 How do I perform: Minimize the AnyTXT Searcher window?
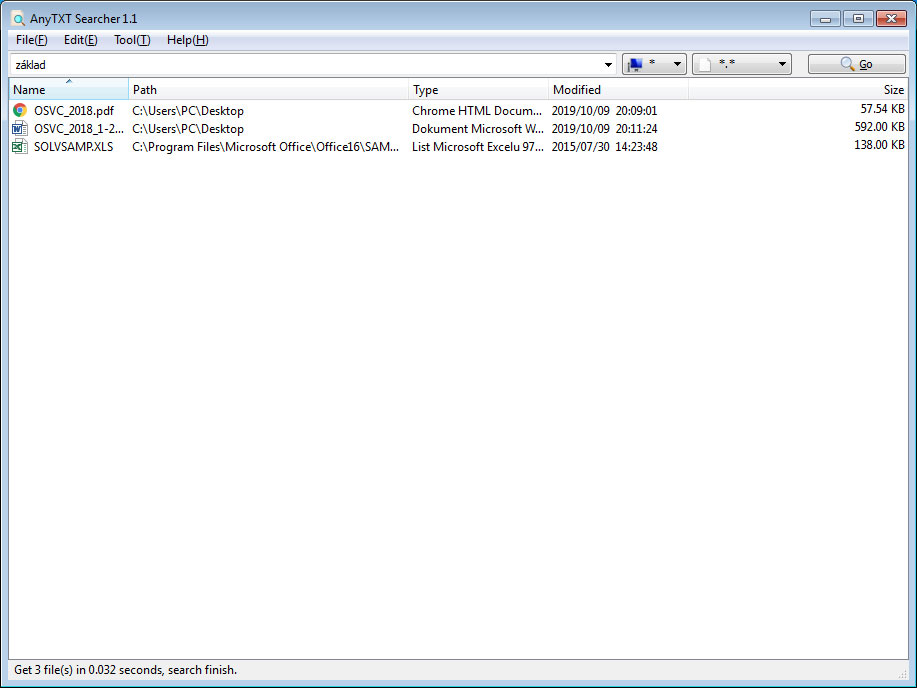point(825,19)
